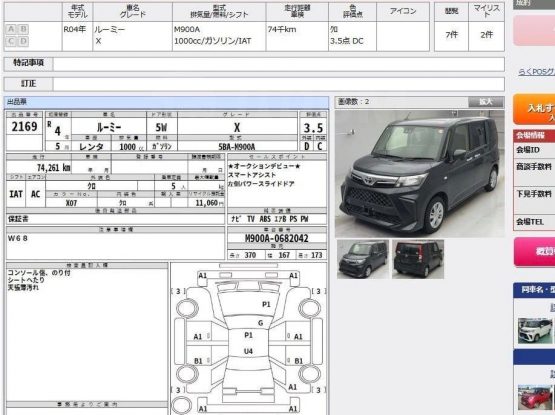Viewport: 555px width, 415px height.
Task: Click the U4 mark on the roof diagram
Action: click(248, 351)
